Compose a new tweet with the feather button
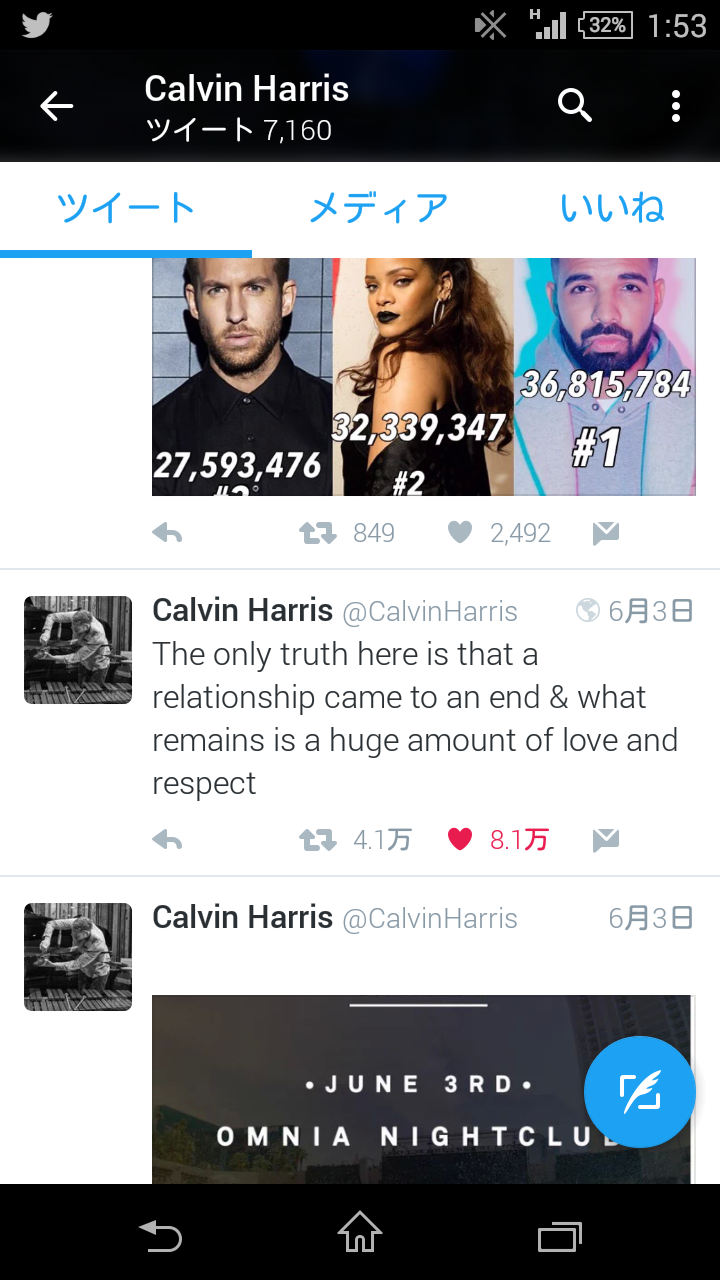This screenshot has width=720, height=1280. coord(640,1092)
